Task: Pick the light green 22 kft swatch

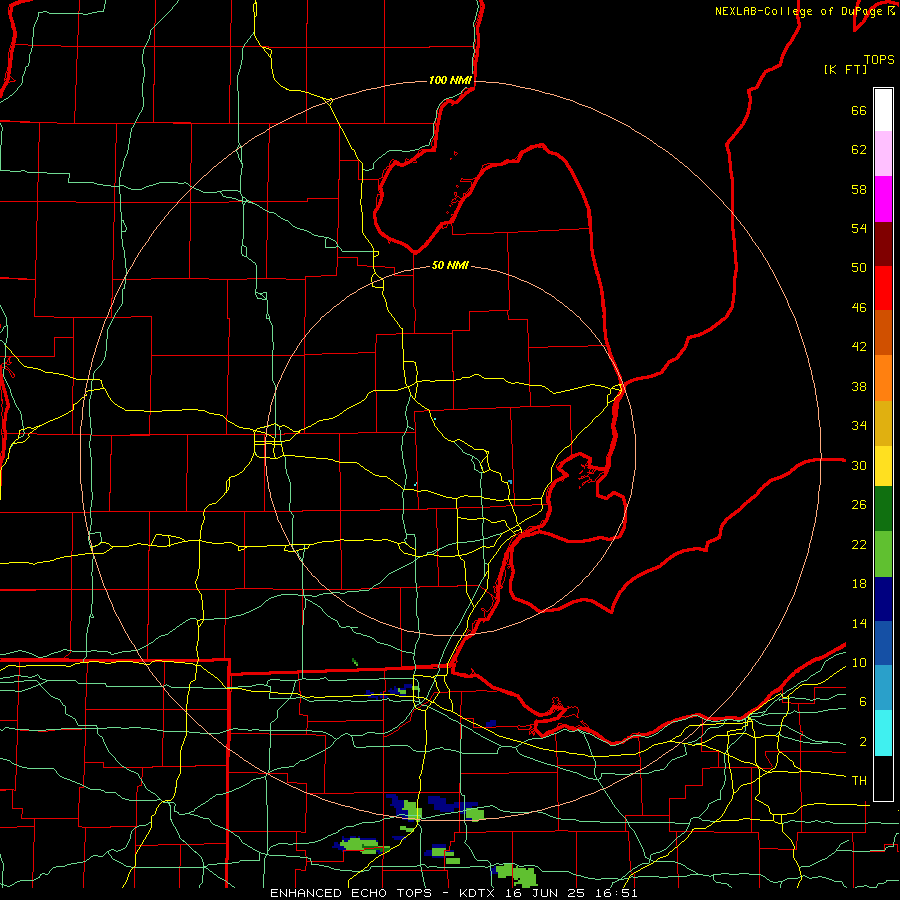Action: (883, 554)
